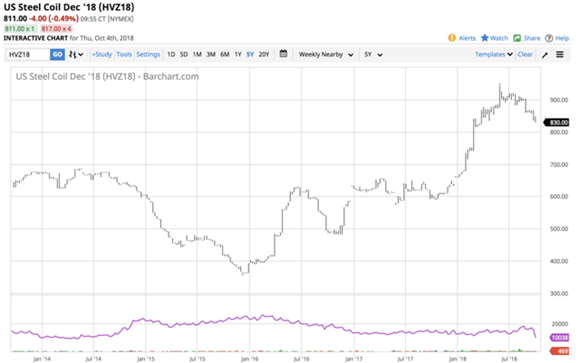Click the GO button
Screen dimensions: 580x363
coord(57,54)
